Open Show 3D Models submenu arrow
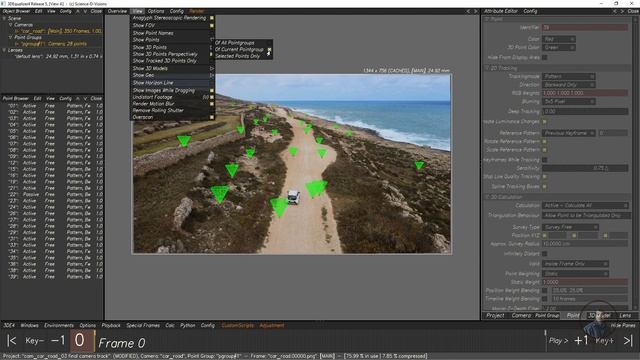This screenshot has height=360, width=640. (211, 68)
